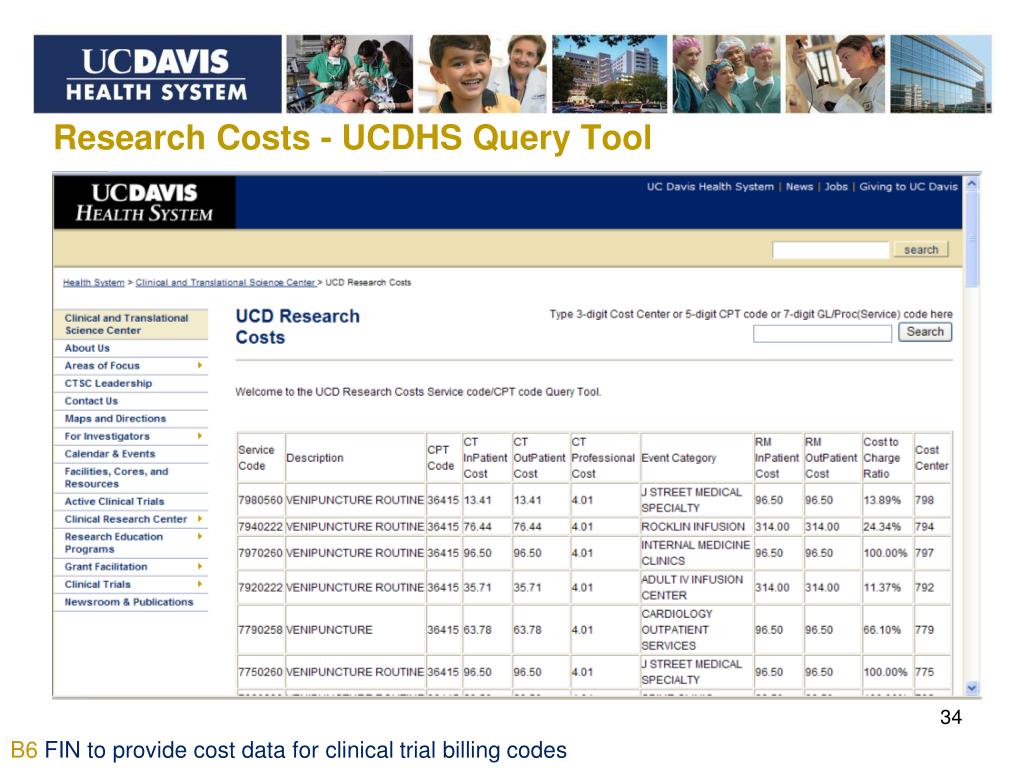The image size is (1024, 768).
Task: Open Clinical Research Center menu item
Action: tap(125, 519)
